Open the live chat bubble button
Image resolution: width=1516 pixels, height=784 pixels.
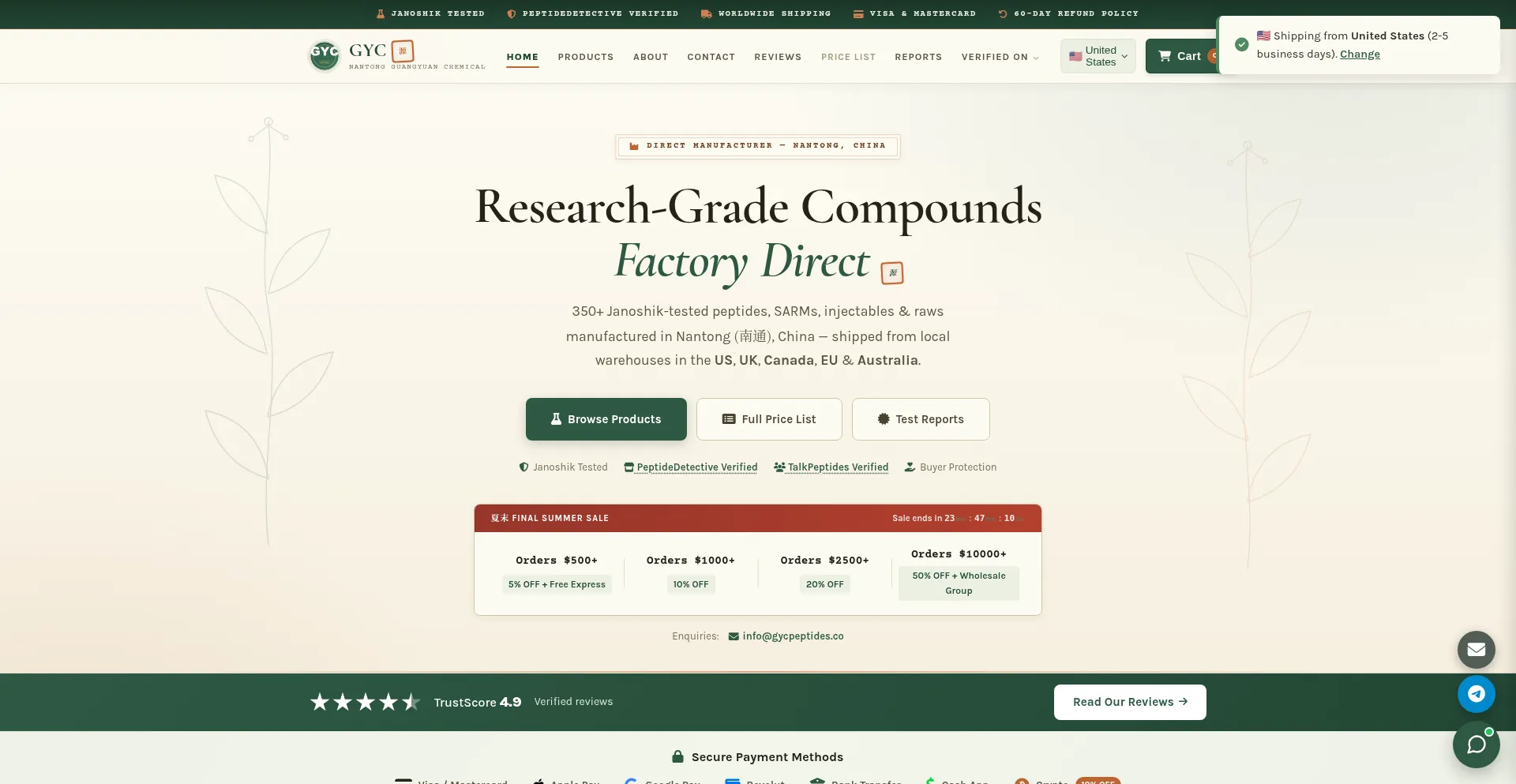click(x=1477, y=745)
